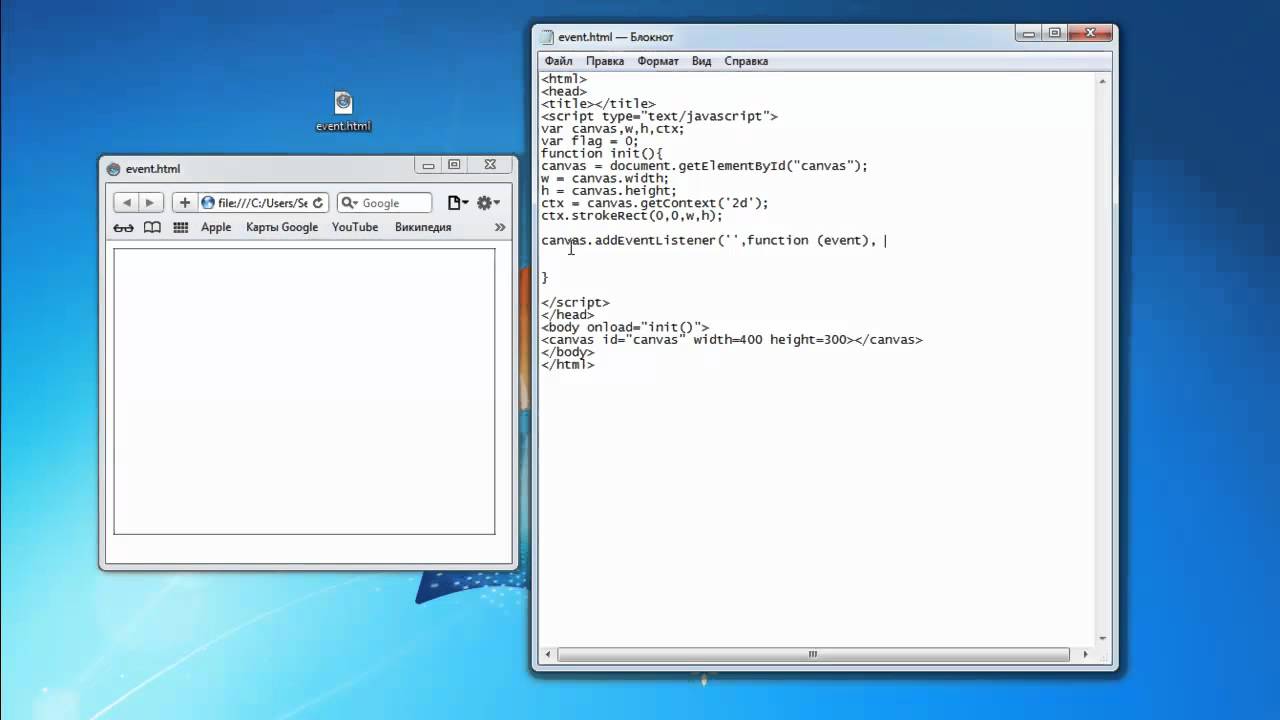This screenshot has width=1280, height=720.
Task: Open the Файл menu in Notepad
Action: [559, 61]
